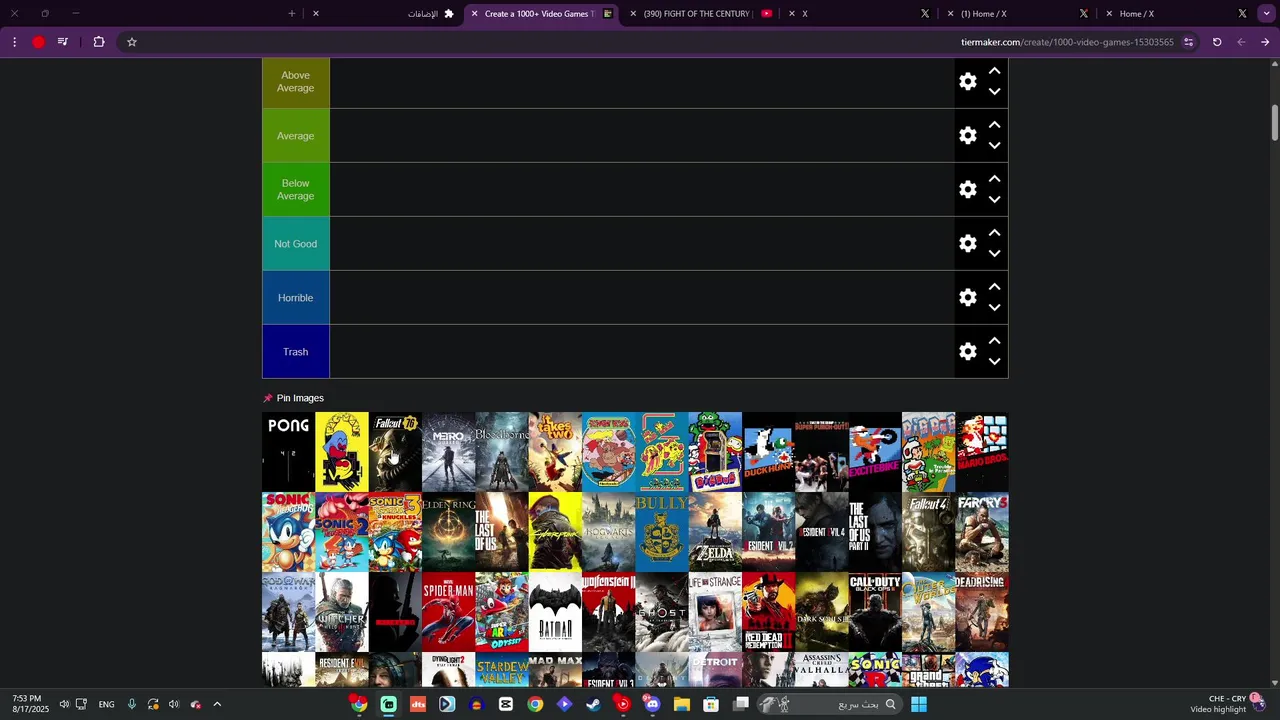This screenshot has height=720, width=1280.
Task: Open a new browser tab with plus button
Action: pos(291,14)
